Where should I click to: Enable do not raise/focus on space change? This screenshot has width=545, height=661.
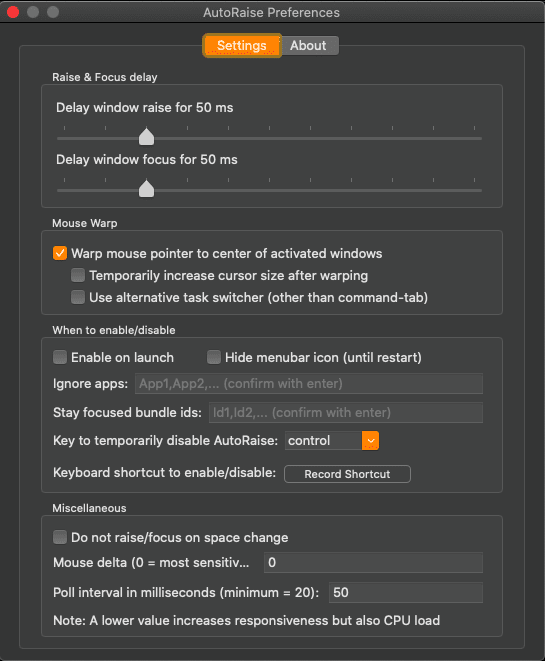[60, 537]
